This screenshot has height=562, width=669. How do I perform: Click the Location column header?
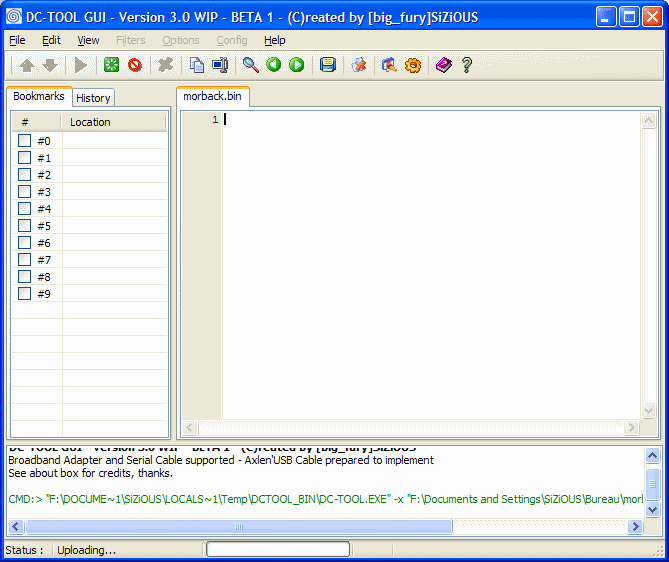113,122
